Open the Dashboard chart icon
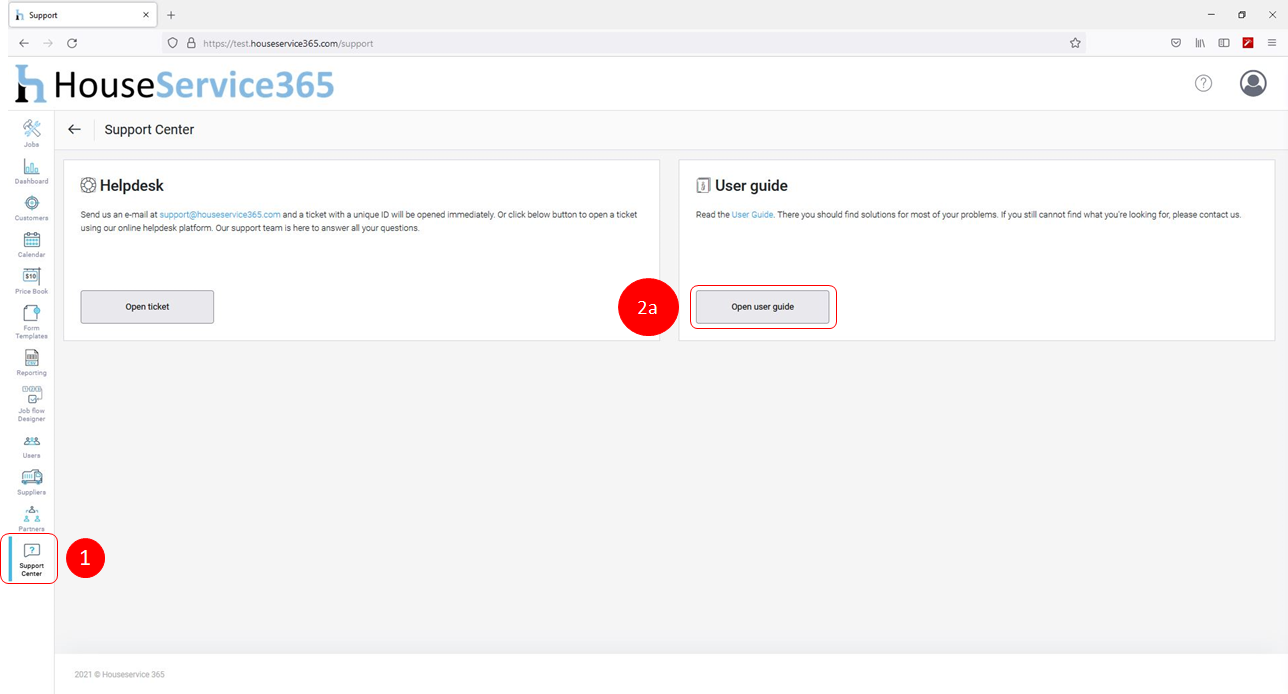The width and height of the screenshot is (1288, 694). coord(31,167)
